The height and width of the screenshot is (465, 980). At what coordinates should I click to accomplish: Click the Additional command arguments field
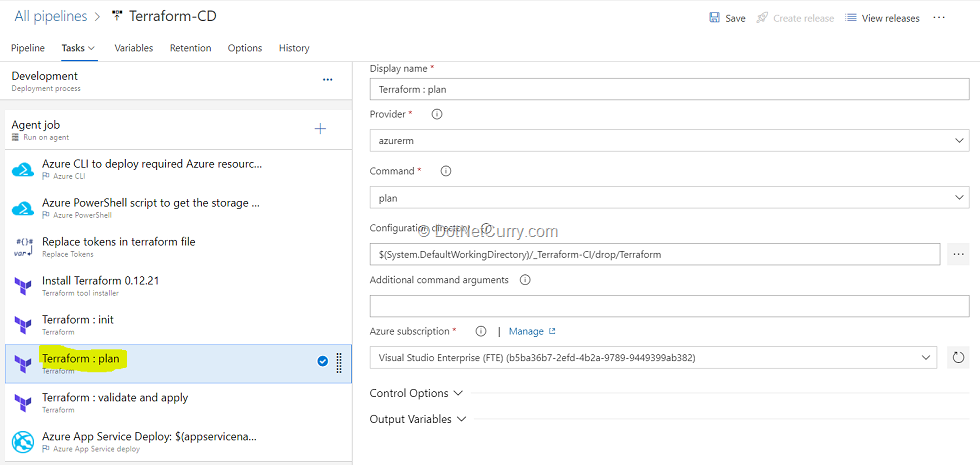click(x=669, y=306)
